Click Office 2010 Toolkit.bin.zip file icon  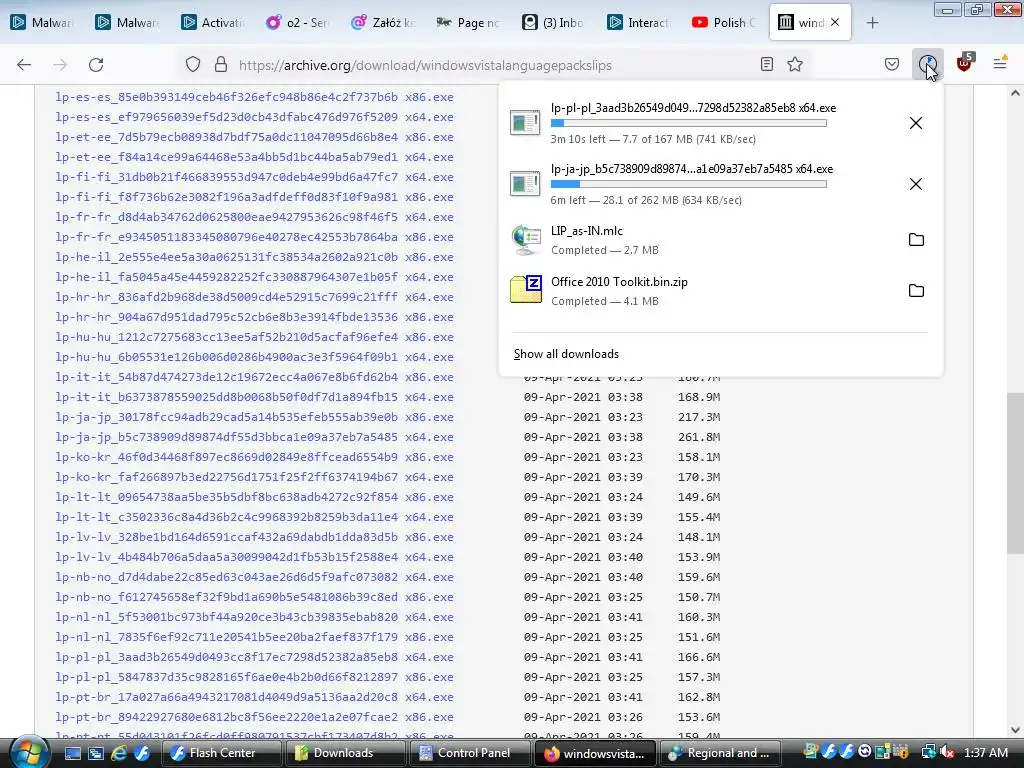526,289
